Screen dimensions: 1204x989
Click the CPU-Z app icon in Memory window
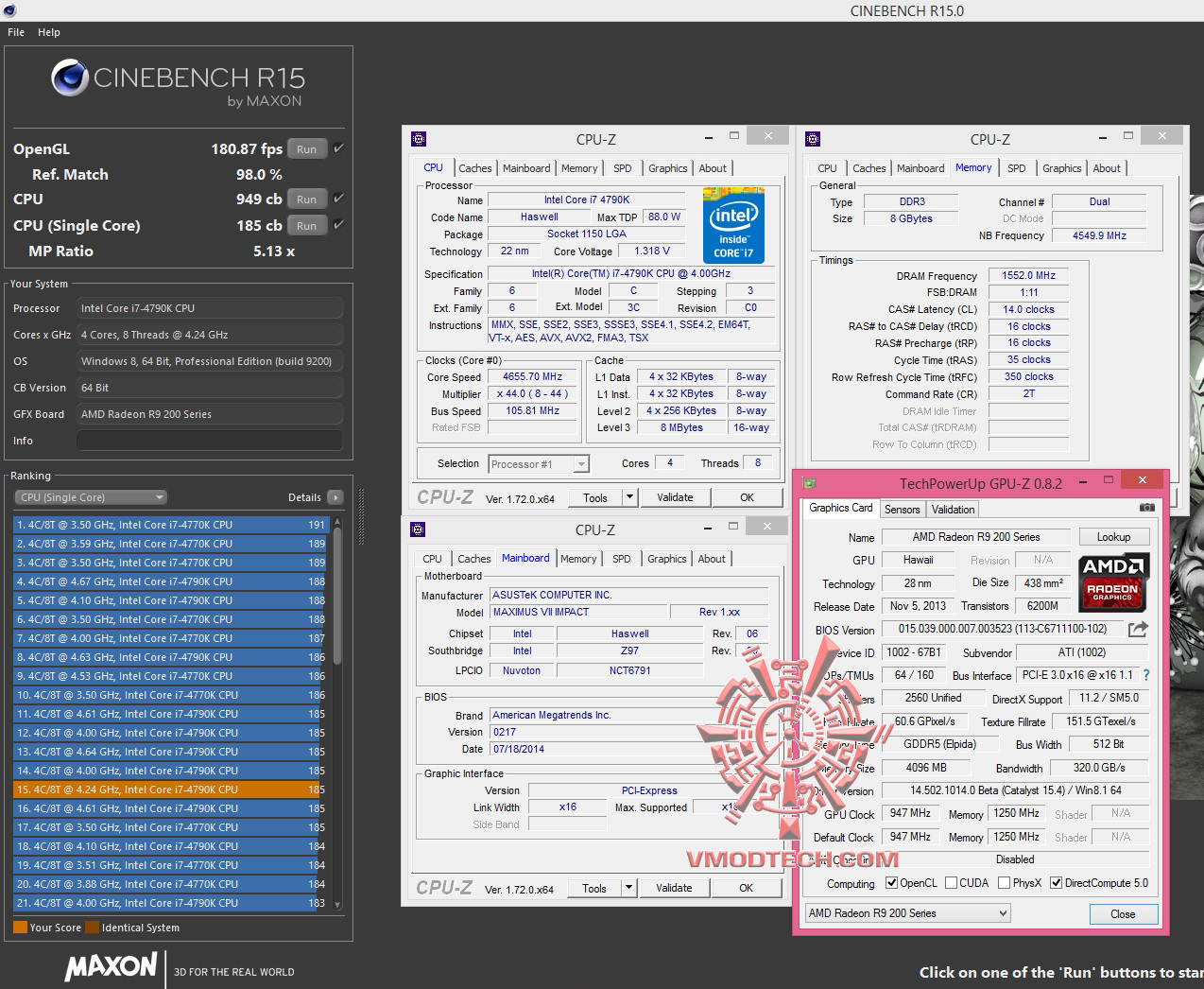click(813, 139)
